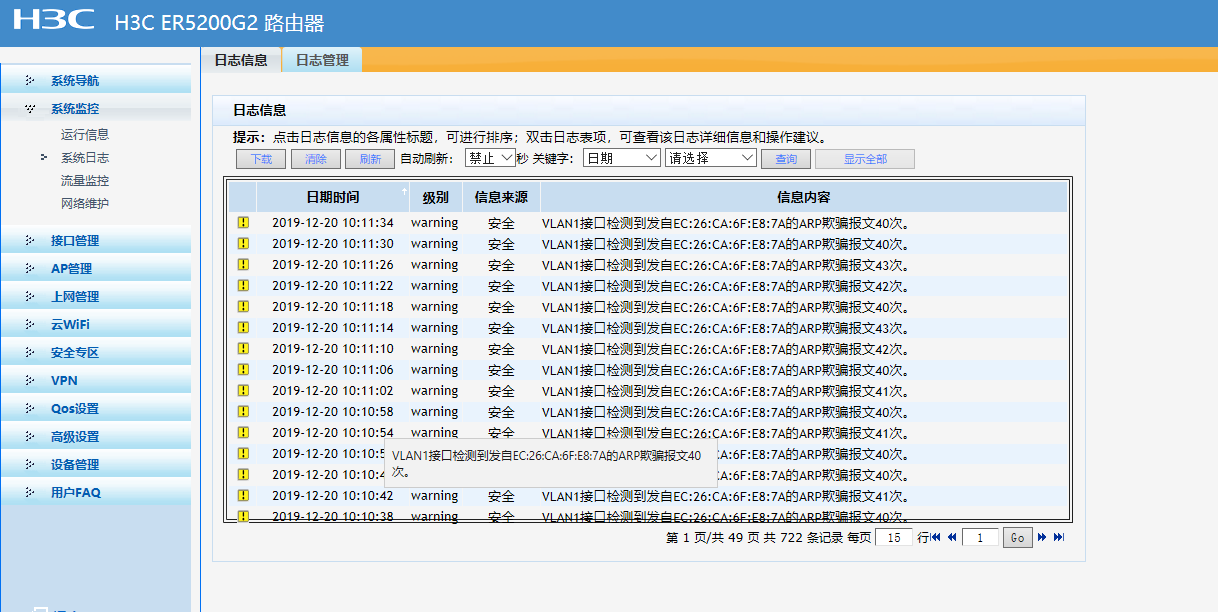The image size is (1218, 612).
Task: Open 流量监控 in the sidebar
Action: pos(85,181)
